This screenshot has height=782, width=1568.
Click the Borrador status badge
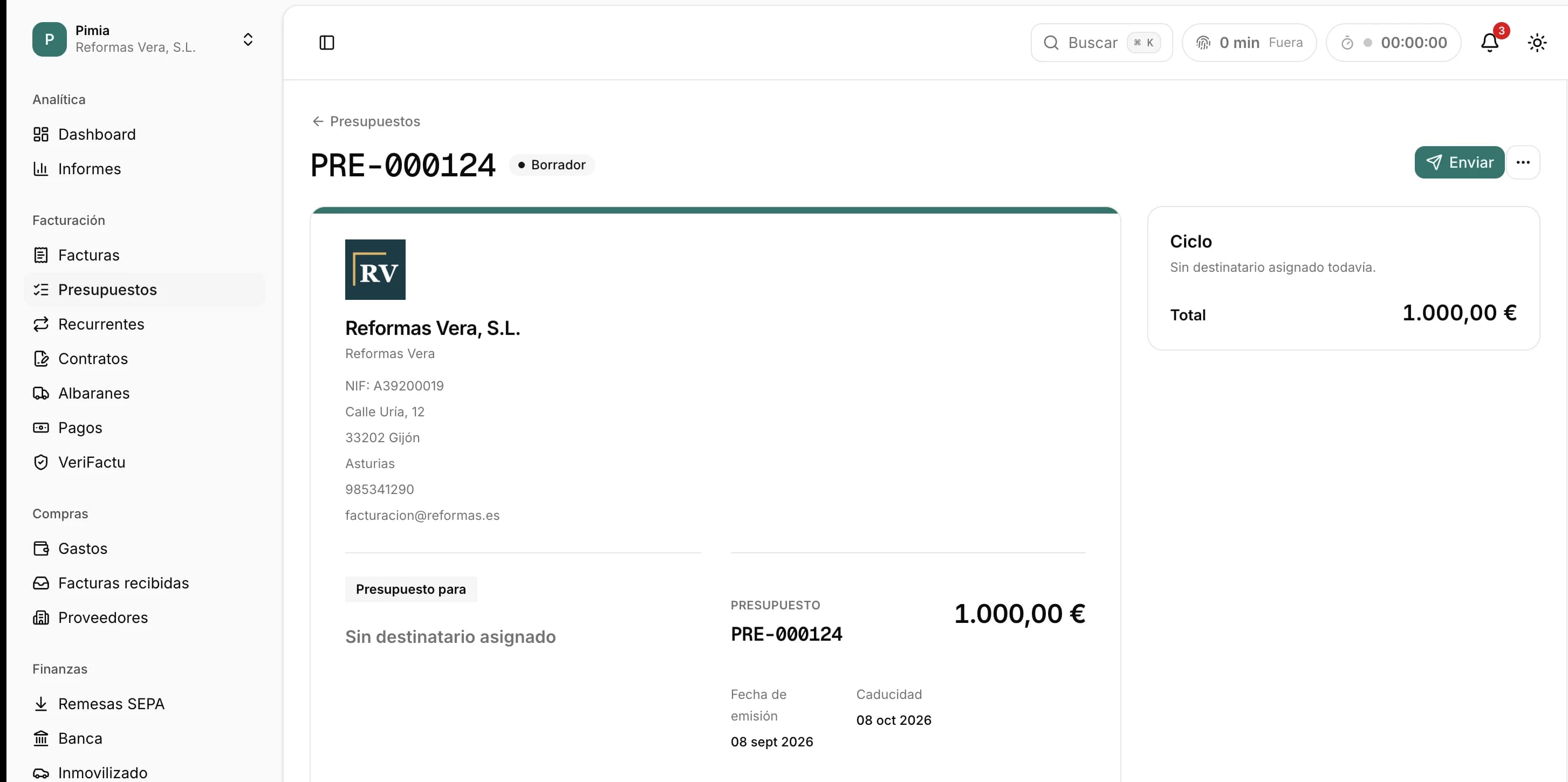tap(551, 165)
